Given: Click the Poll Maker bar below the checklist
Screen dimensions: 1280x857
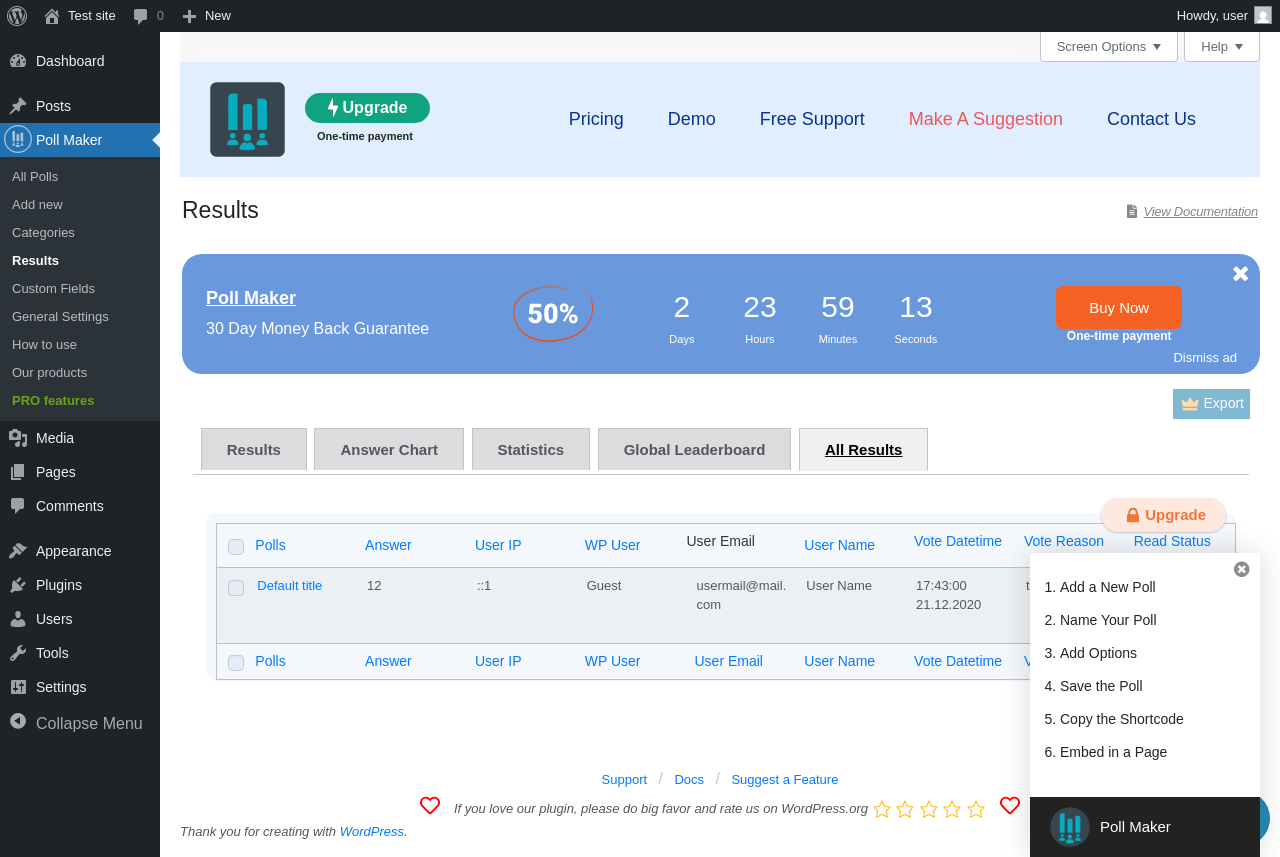Looking at the screenshot, I should pyautogui.click(x=1145, y=827).
